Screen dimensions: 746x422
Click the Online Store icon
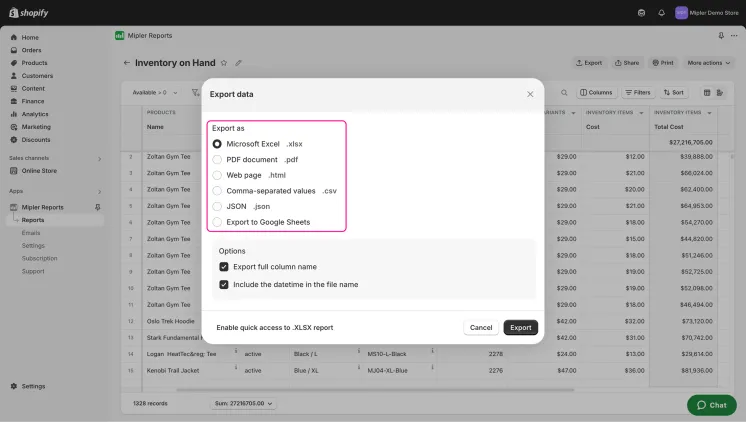(x=14, y=171)
